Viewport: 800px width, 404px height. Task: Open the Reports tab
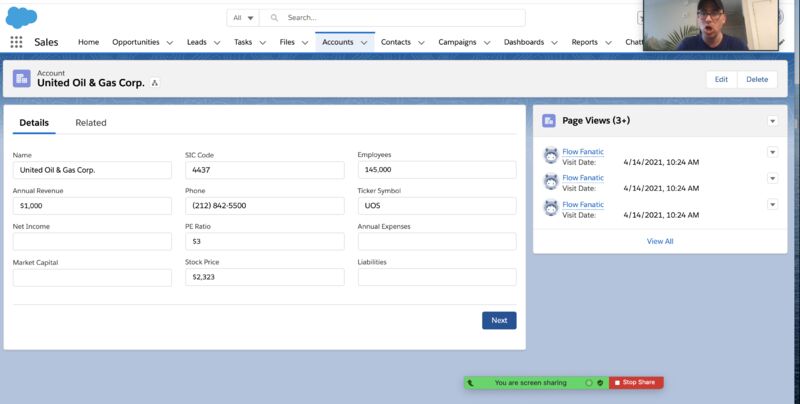point(585,42)
